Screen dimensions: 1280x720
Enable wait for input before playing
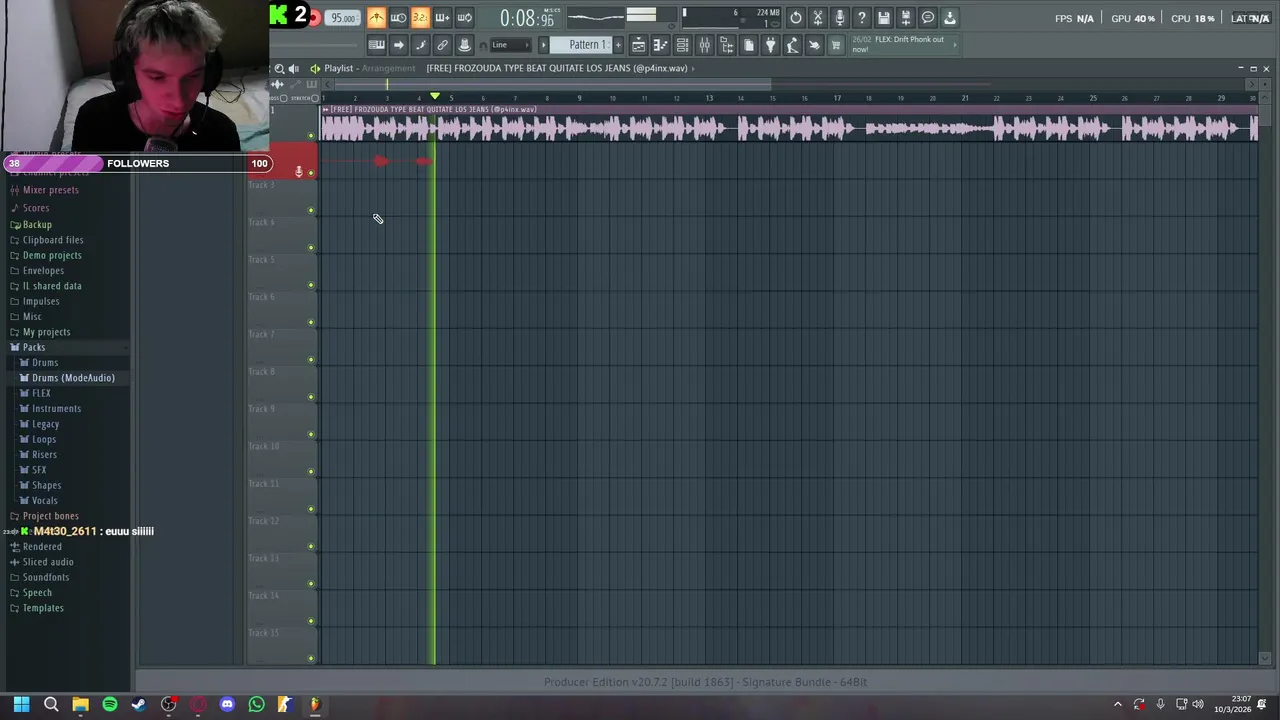[398, 17]
